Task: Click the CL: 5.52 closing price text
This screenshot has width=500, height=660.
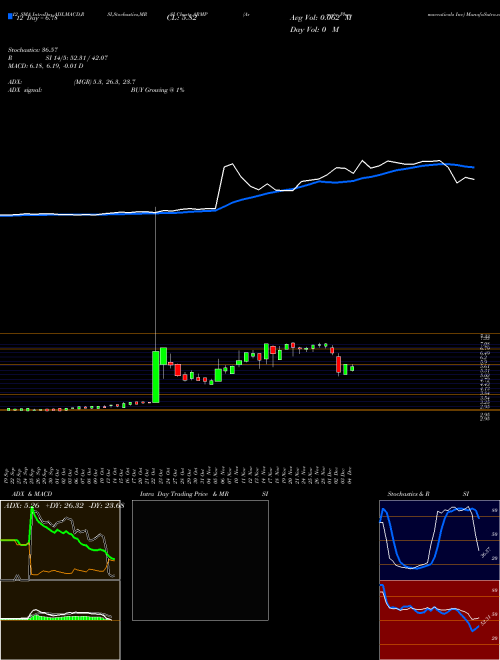Action: tap(182, 18)
